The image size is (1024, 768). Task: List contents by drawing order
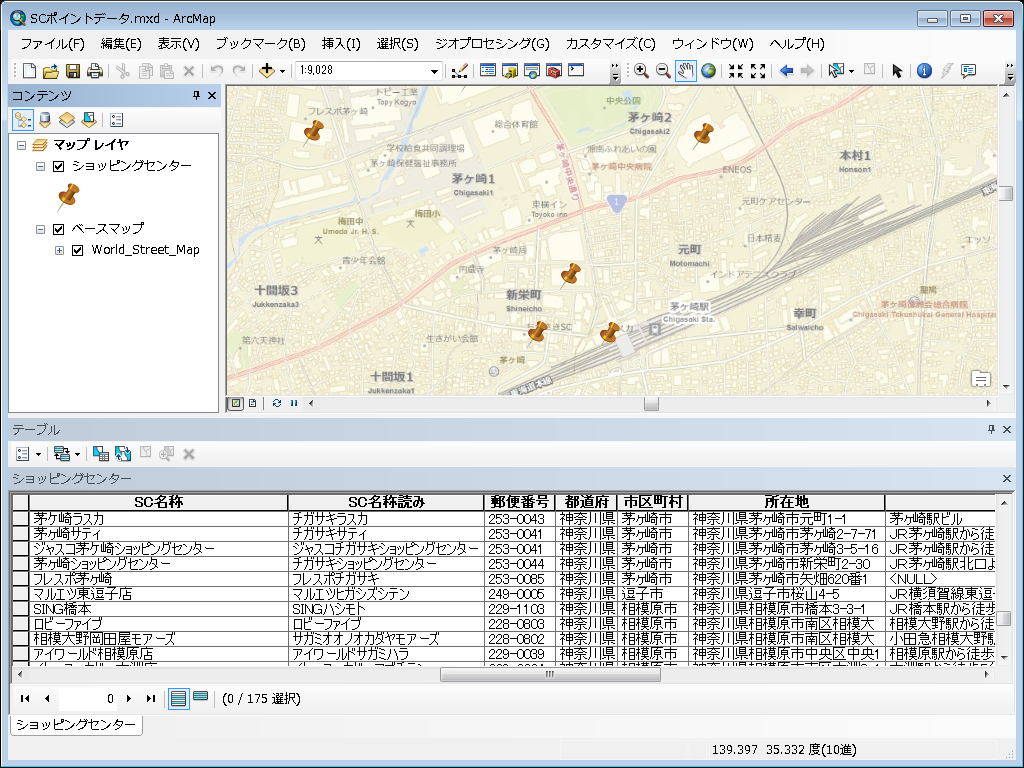tap(23, 120)
